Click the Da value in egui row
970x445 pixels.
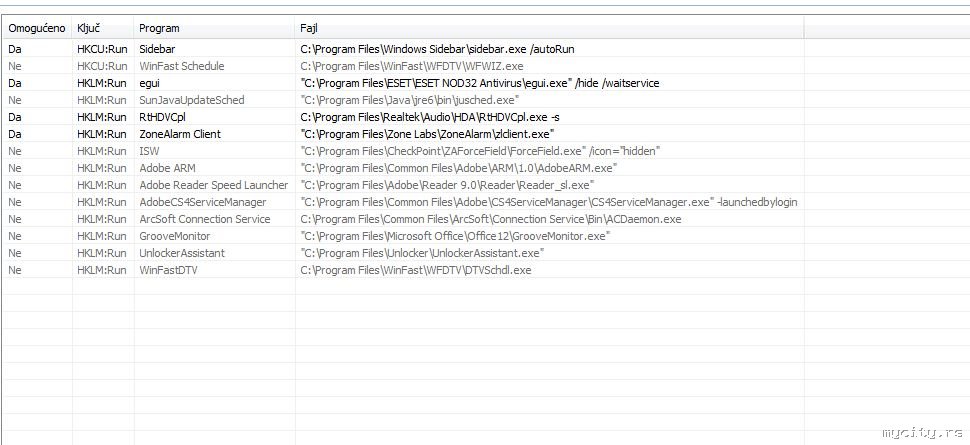coord(15,83)
